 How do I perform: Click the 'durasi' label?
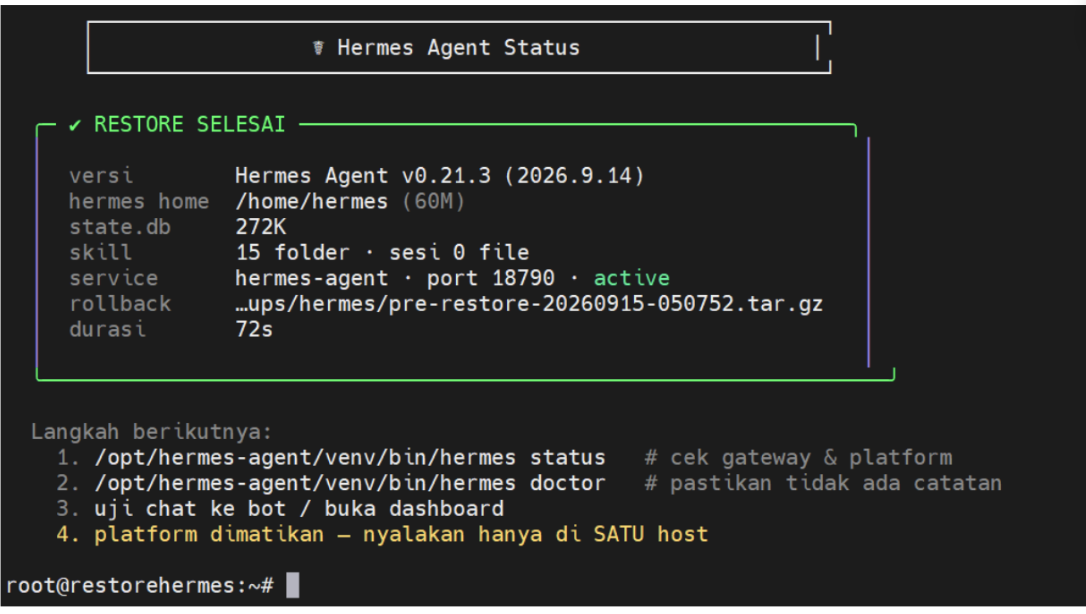[x=107, y=329]
